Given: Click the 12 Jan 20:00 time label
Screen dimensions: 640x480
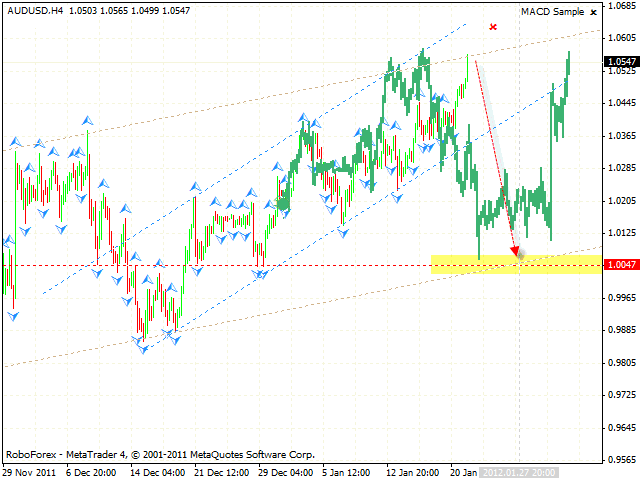Looking at the screenshot, I should click(x=414, y=472).
